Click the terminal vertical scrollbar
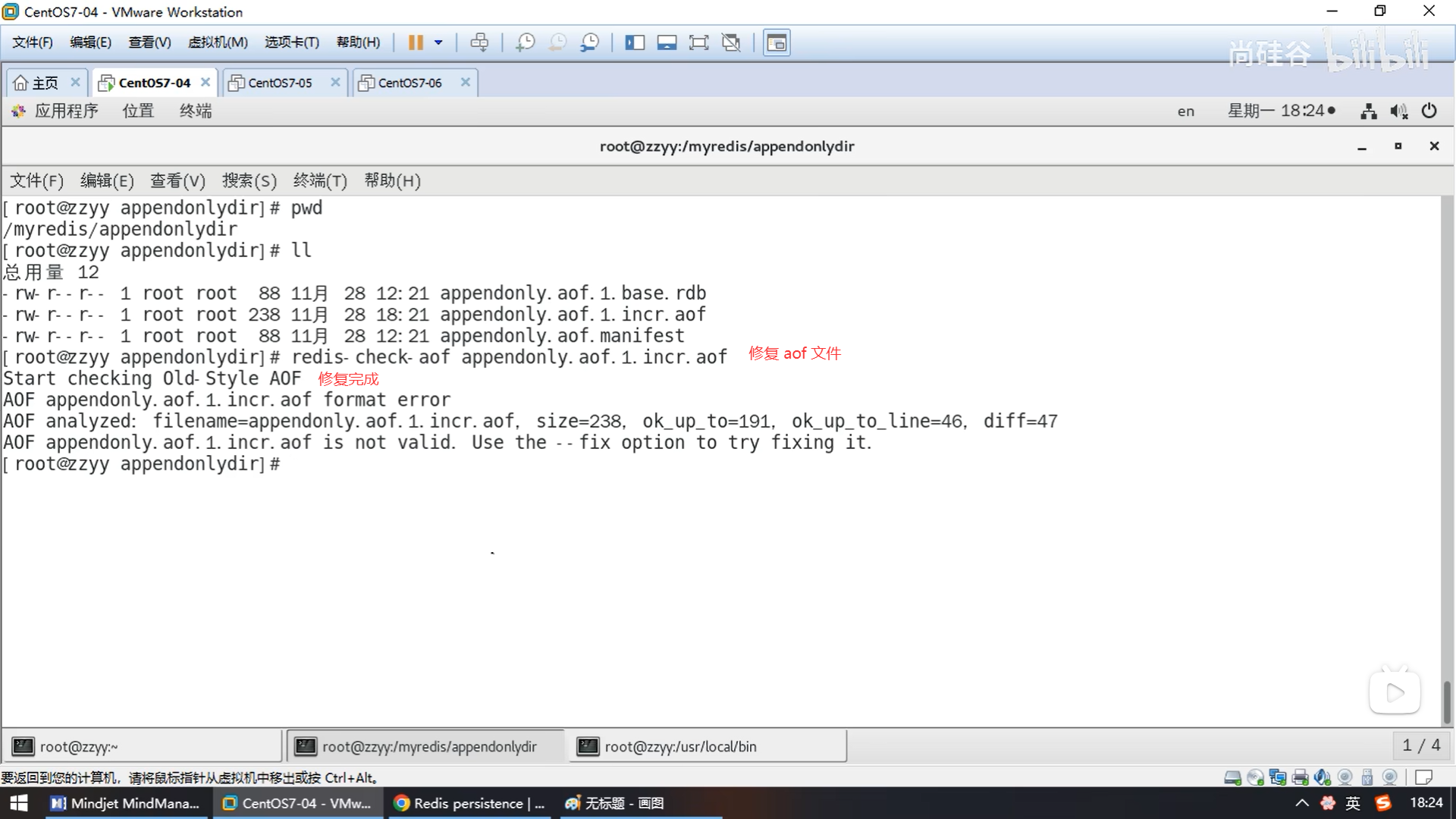 tap(1447, 701)
